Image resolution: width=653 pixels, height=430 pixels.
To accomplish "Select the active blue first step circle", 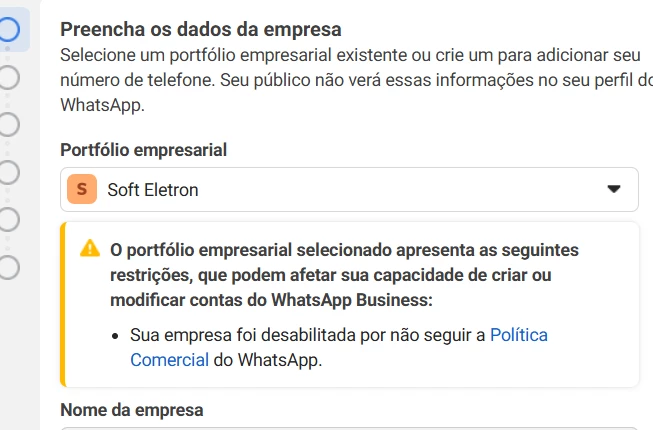I will [9, 30].
